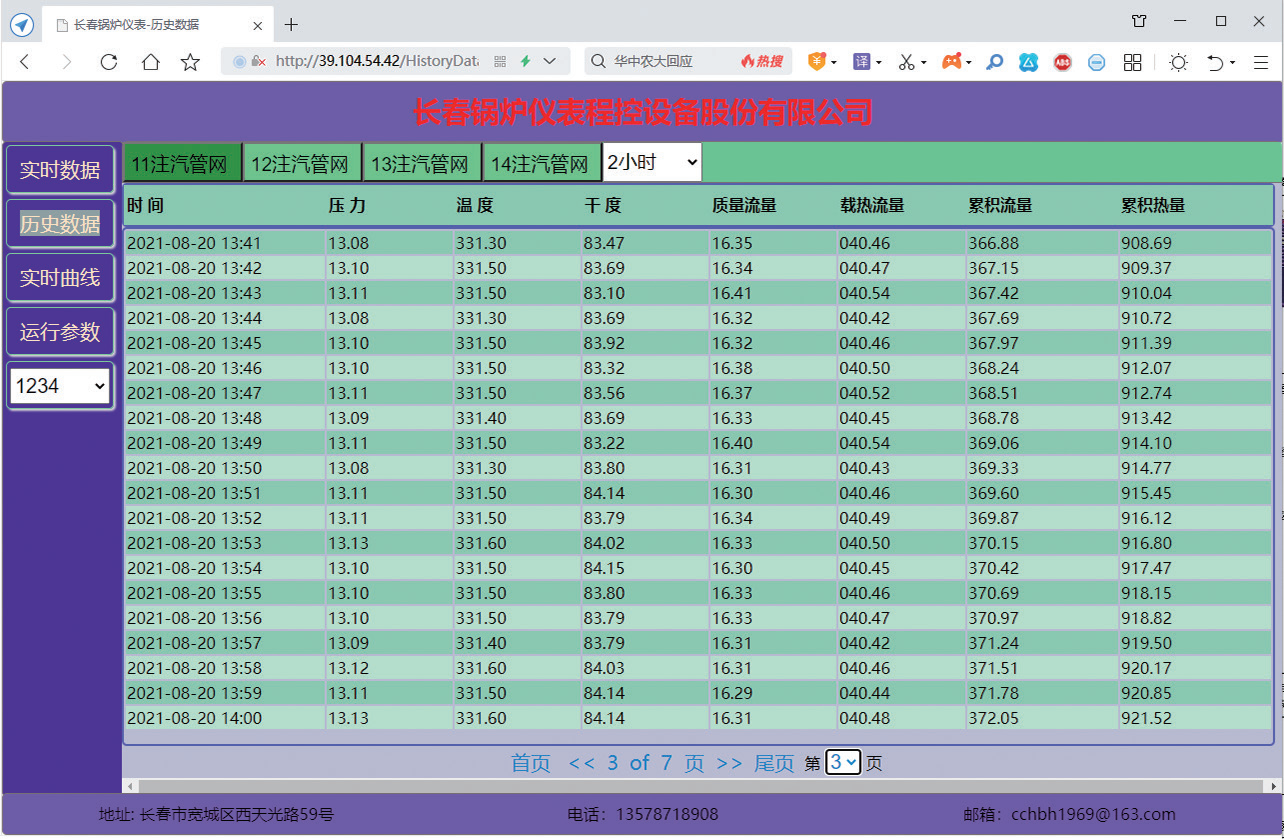
Task: Go to browser home page icon
Action: coord(150,62)
